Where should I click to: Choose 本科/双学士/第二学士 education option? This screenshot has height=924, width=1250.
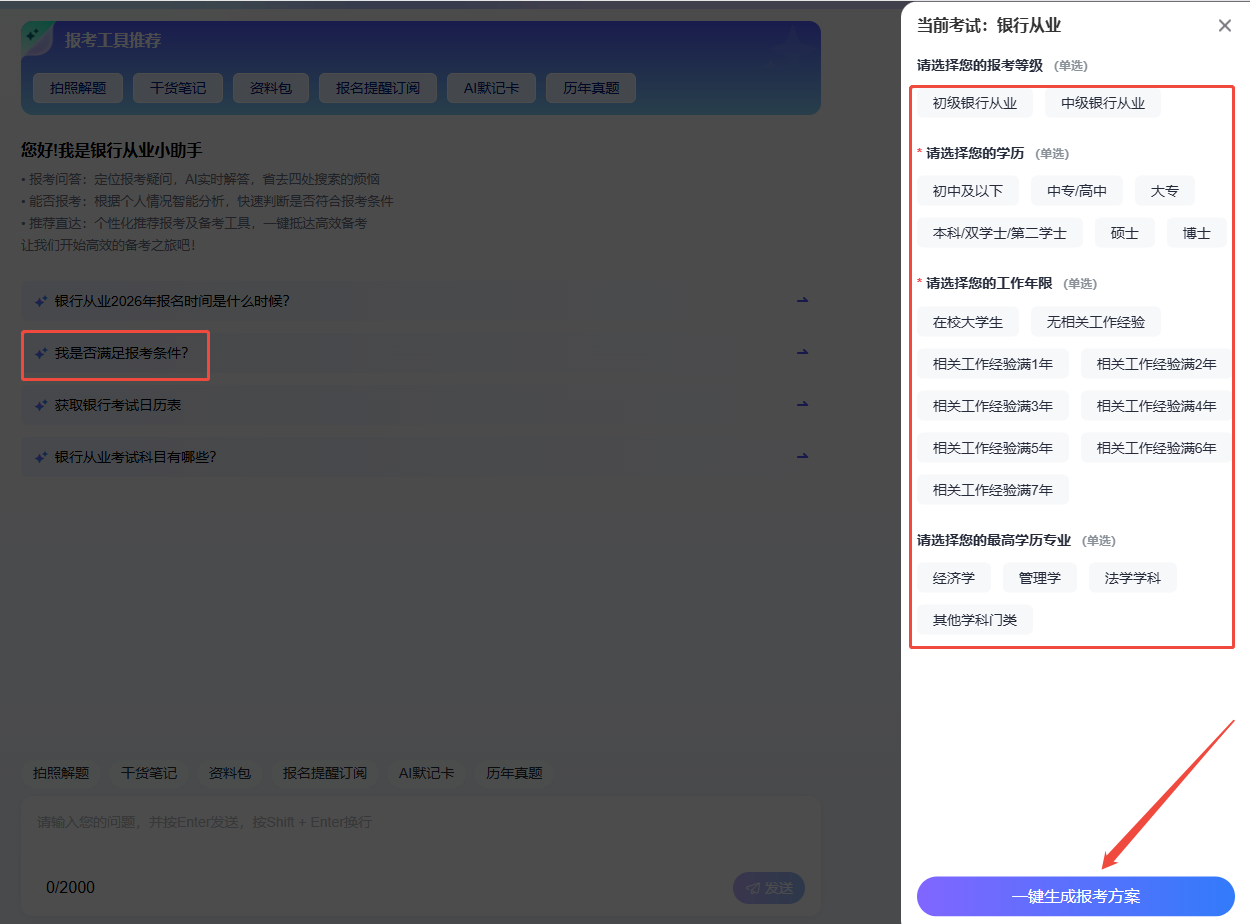click(999, 233)
